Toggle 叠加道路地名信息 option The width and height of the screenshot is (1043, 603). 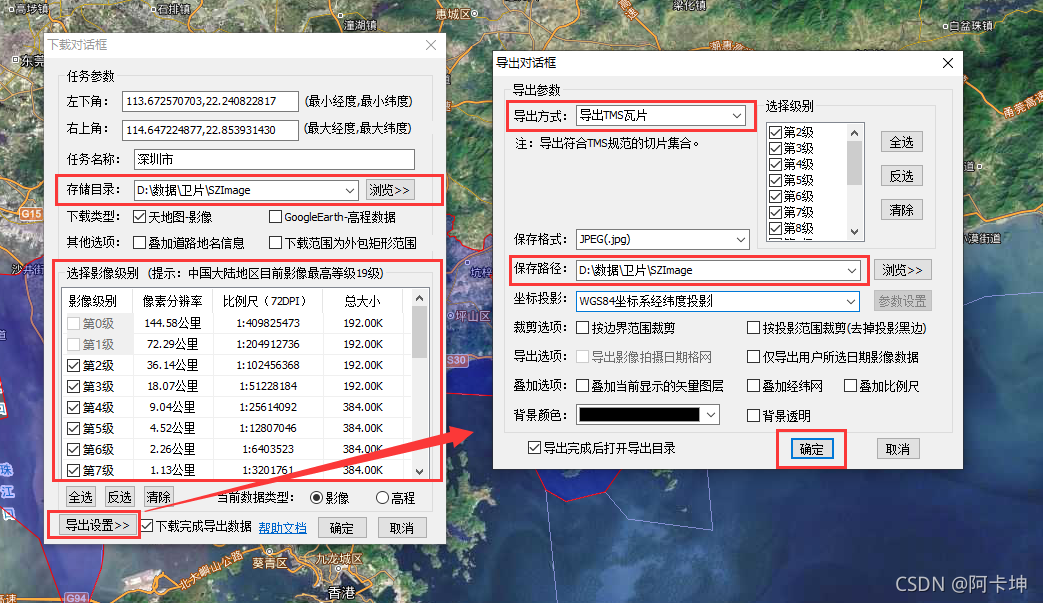(x=140, y=243)
